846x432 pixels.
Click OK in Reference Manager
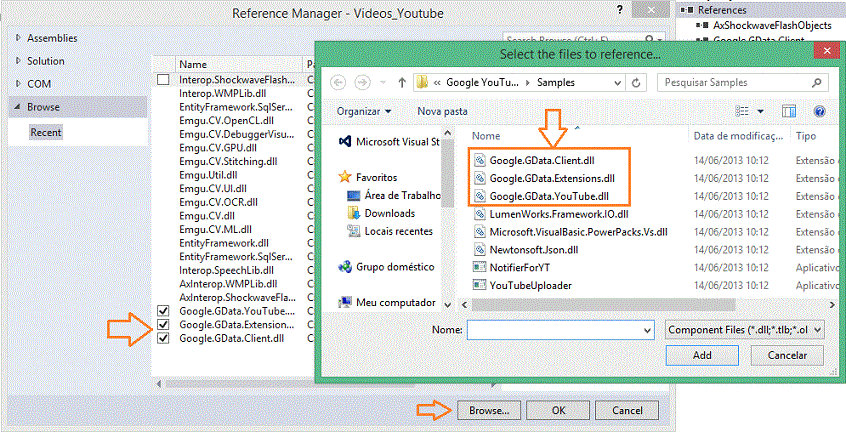[x=558, y=410]
